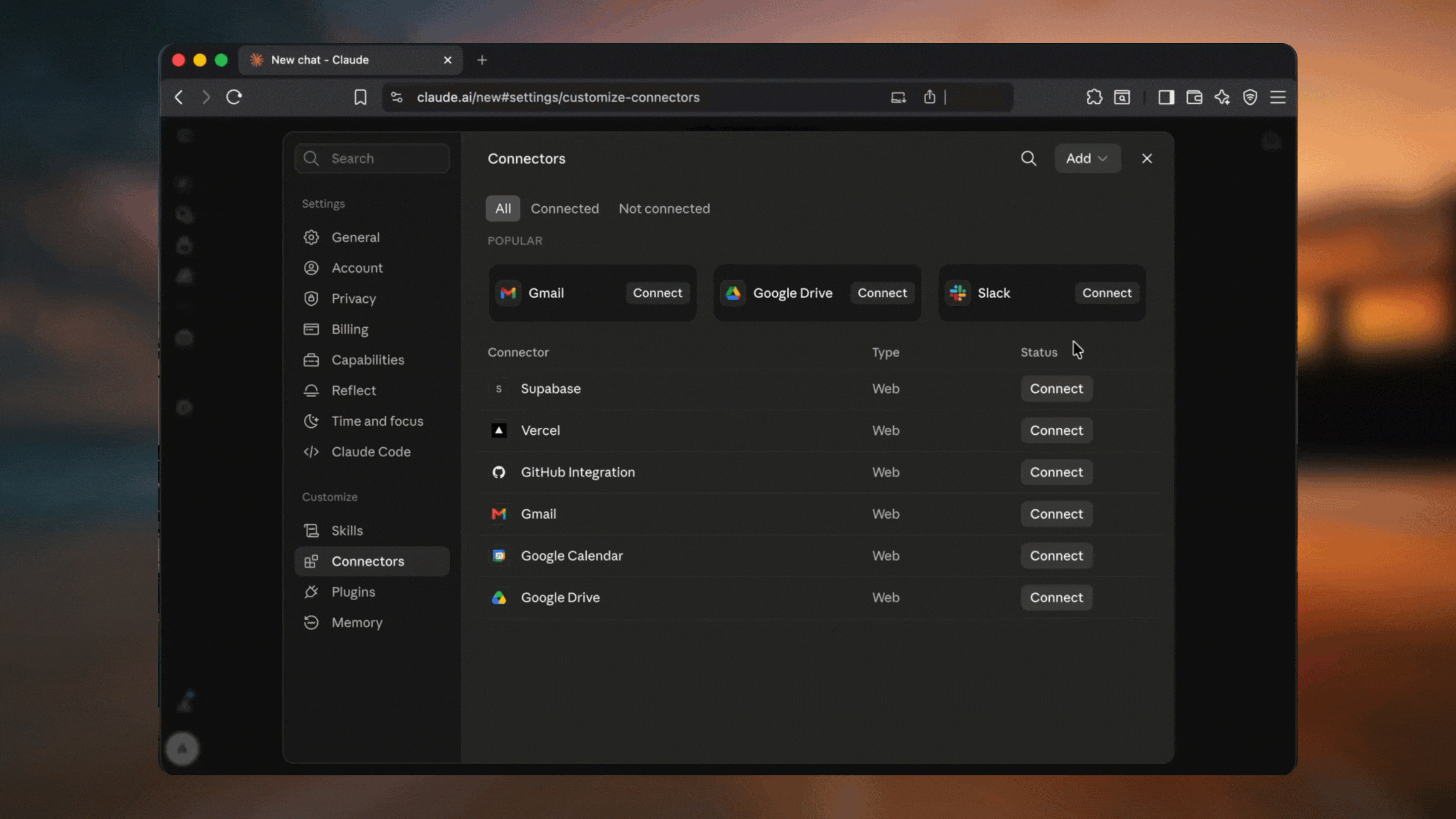The height and width of the screenshot is (819, 1456).
Task: Click the Google Calendar icon
Action: (499, 556)
